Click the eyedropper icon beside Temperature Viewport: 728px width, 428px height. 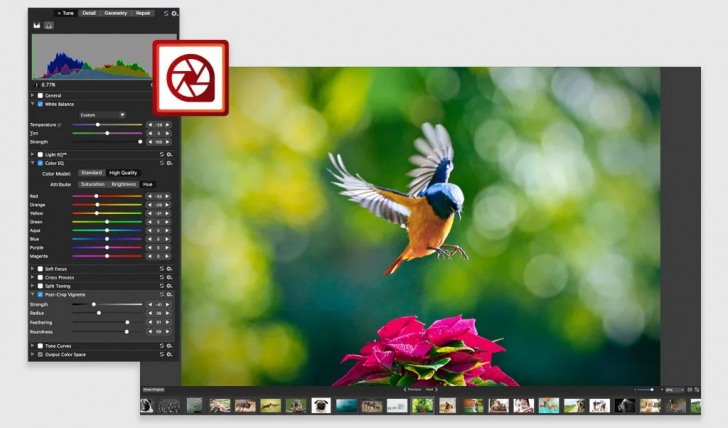pyautogui.click(x=59, y=125)
